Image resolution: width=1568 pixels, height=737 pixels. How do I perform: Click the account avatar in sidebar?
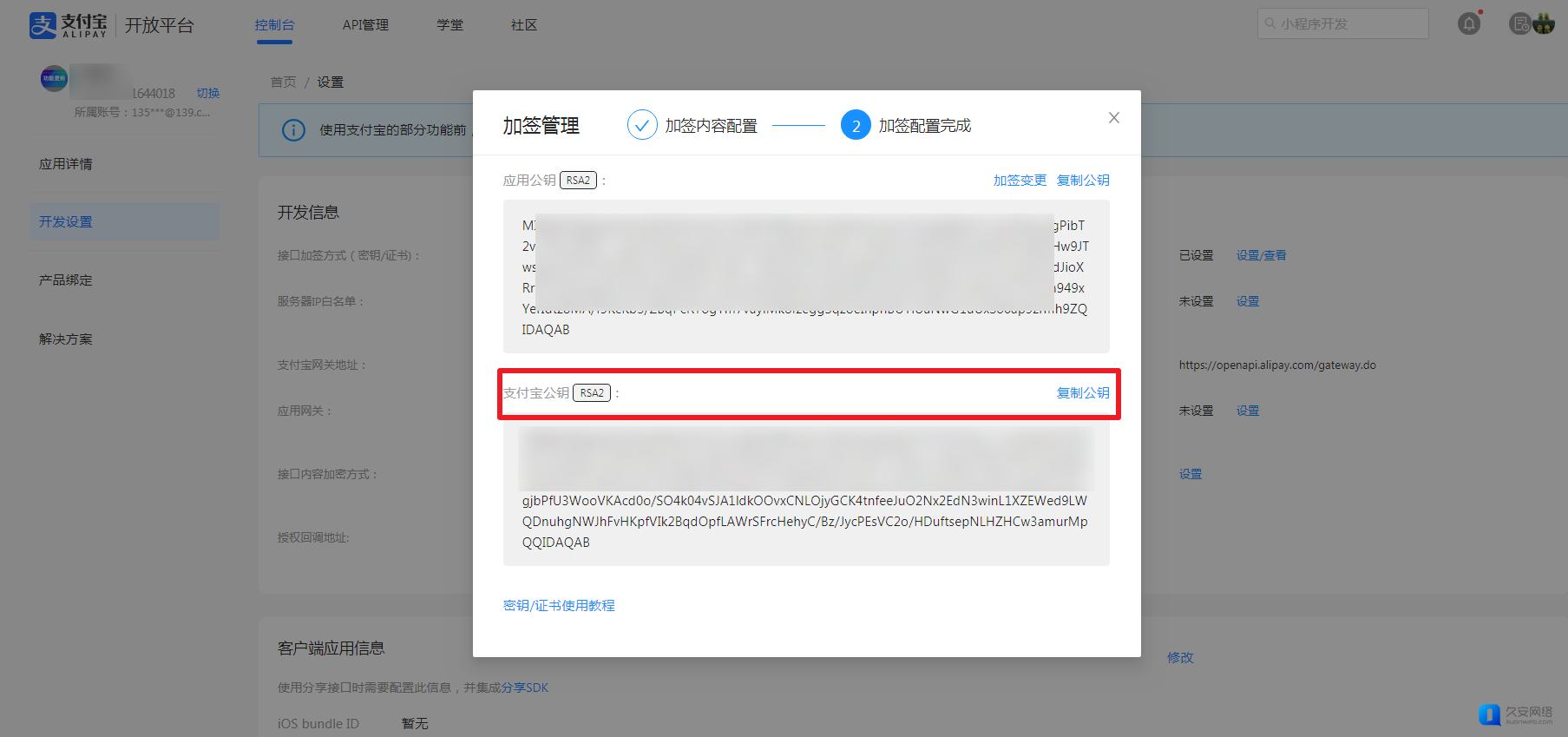pos(54,79)
